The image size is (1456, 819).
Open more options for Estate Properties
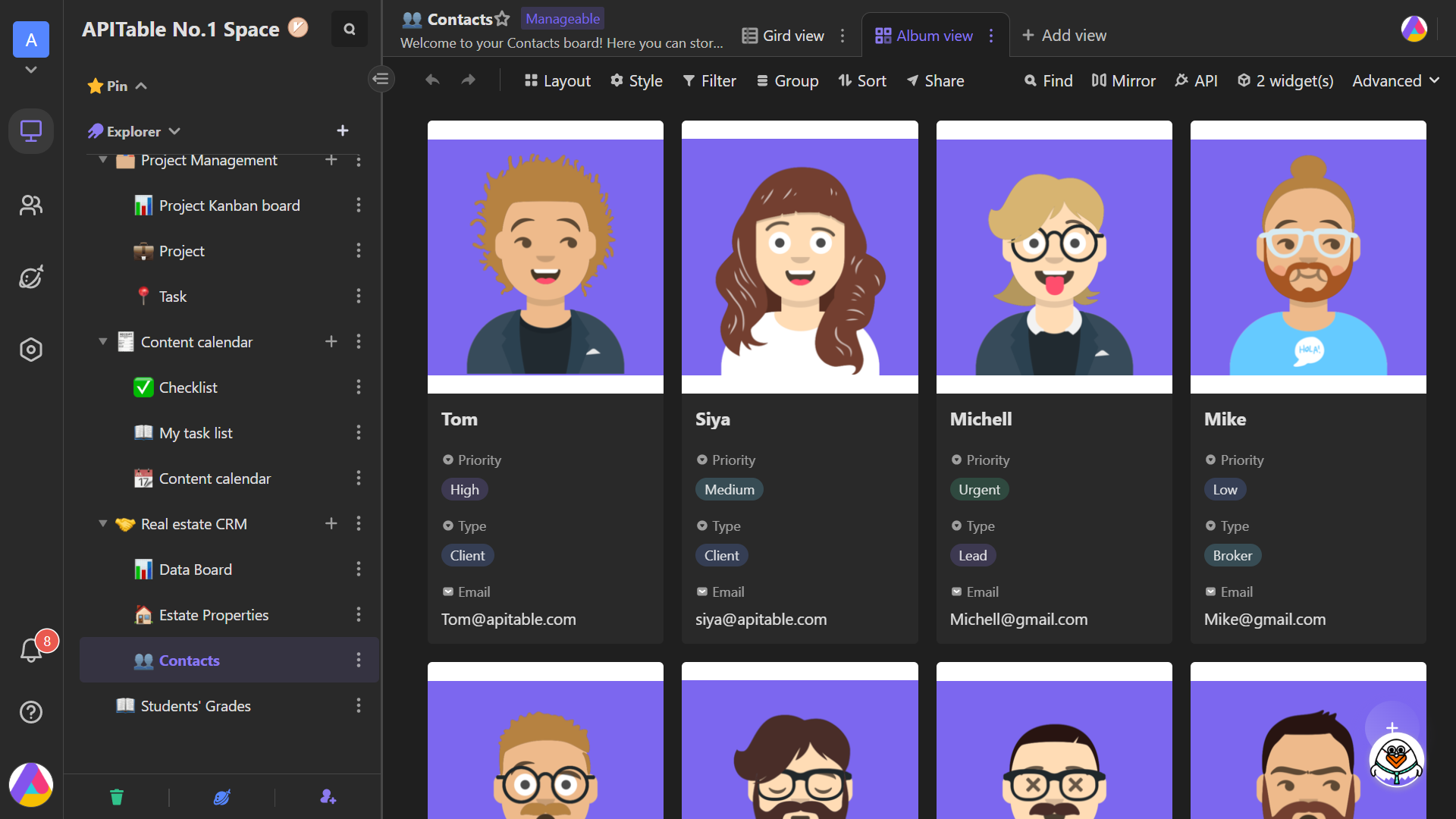(x=359, y=615)
